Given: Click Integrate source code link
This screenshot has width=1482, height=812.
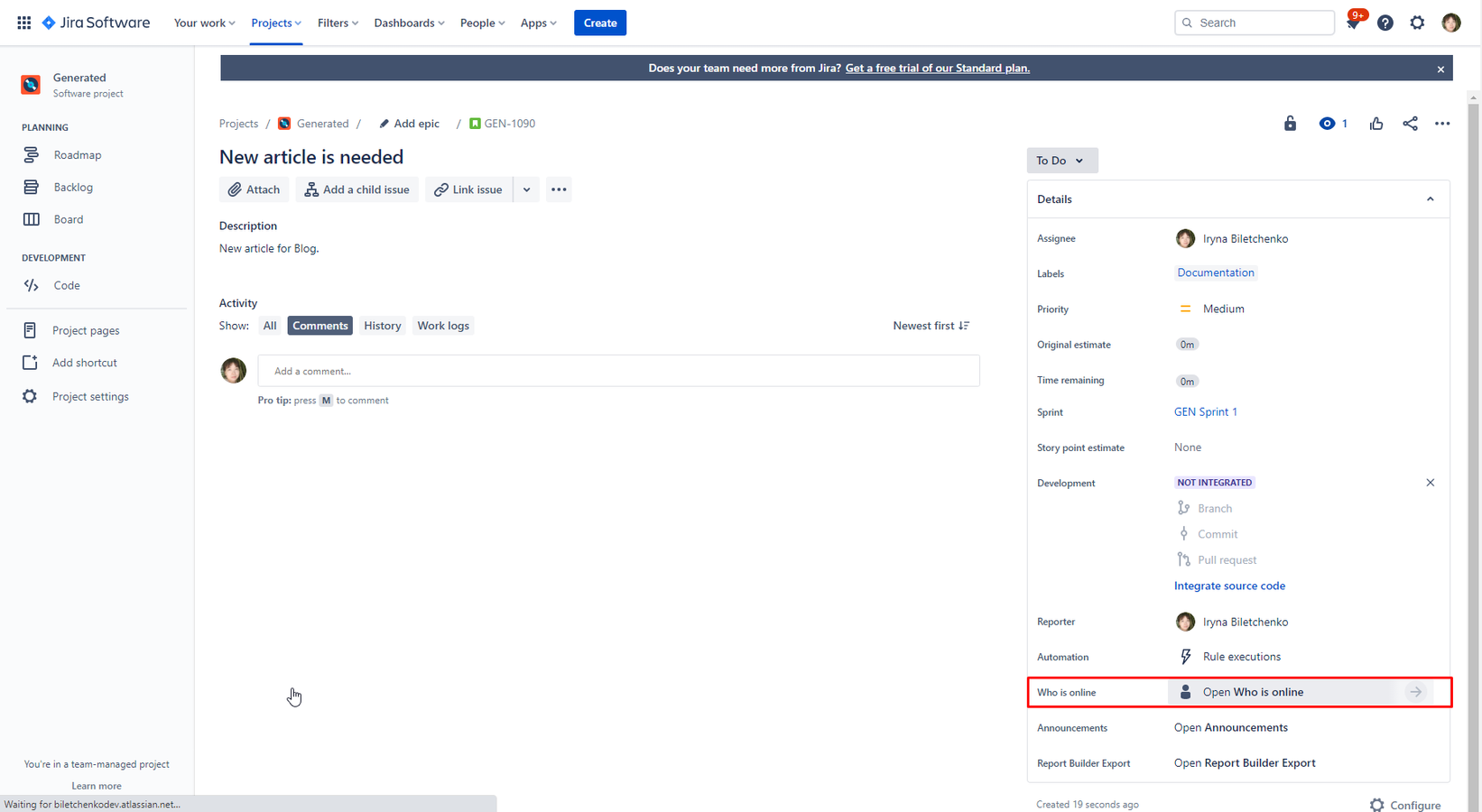Looking at the screenshot, I should (x=1229, y=586).
